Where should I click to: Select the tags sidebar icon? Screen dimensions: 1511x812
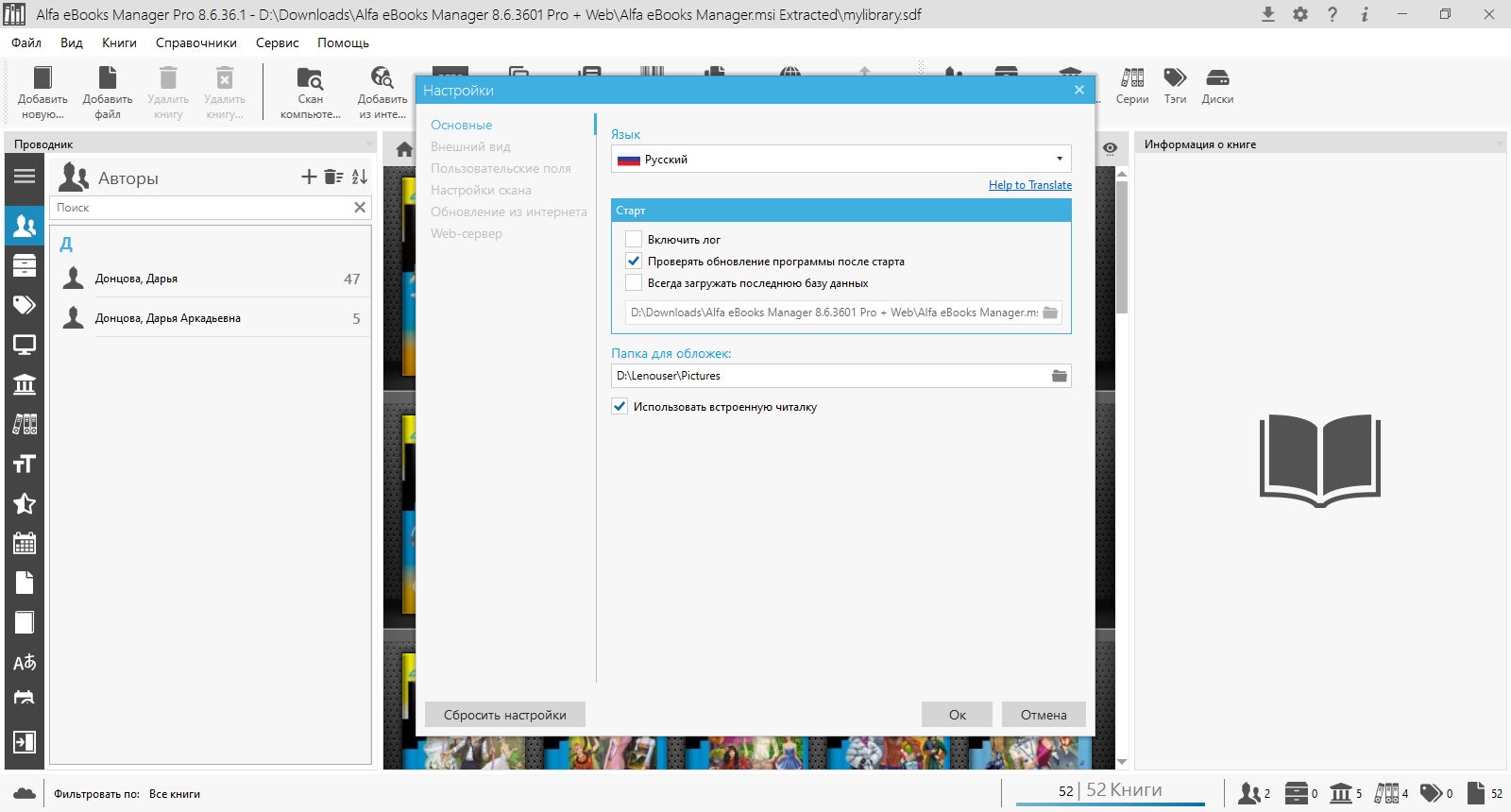click(25, 305)
